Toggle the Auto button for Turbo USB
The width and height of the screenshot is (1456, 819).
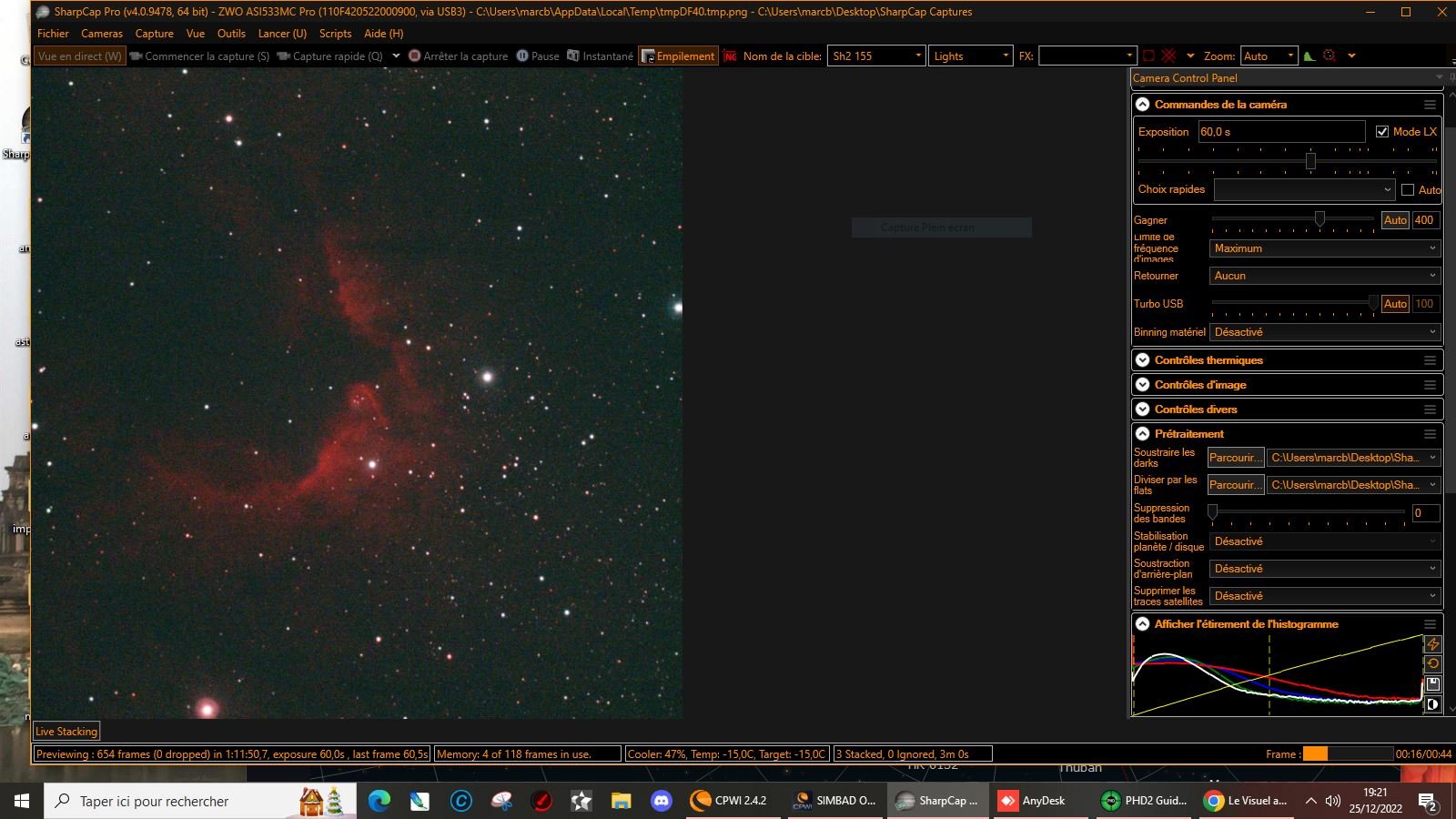coord(1395,304)
